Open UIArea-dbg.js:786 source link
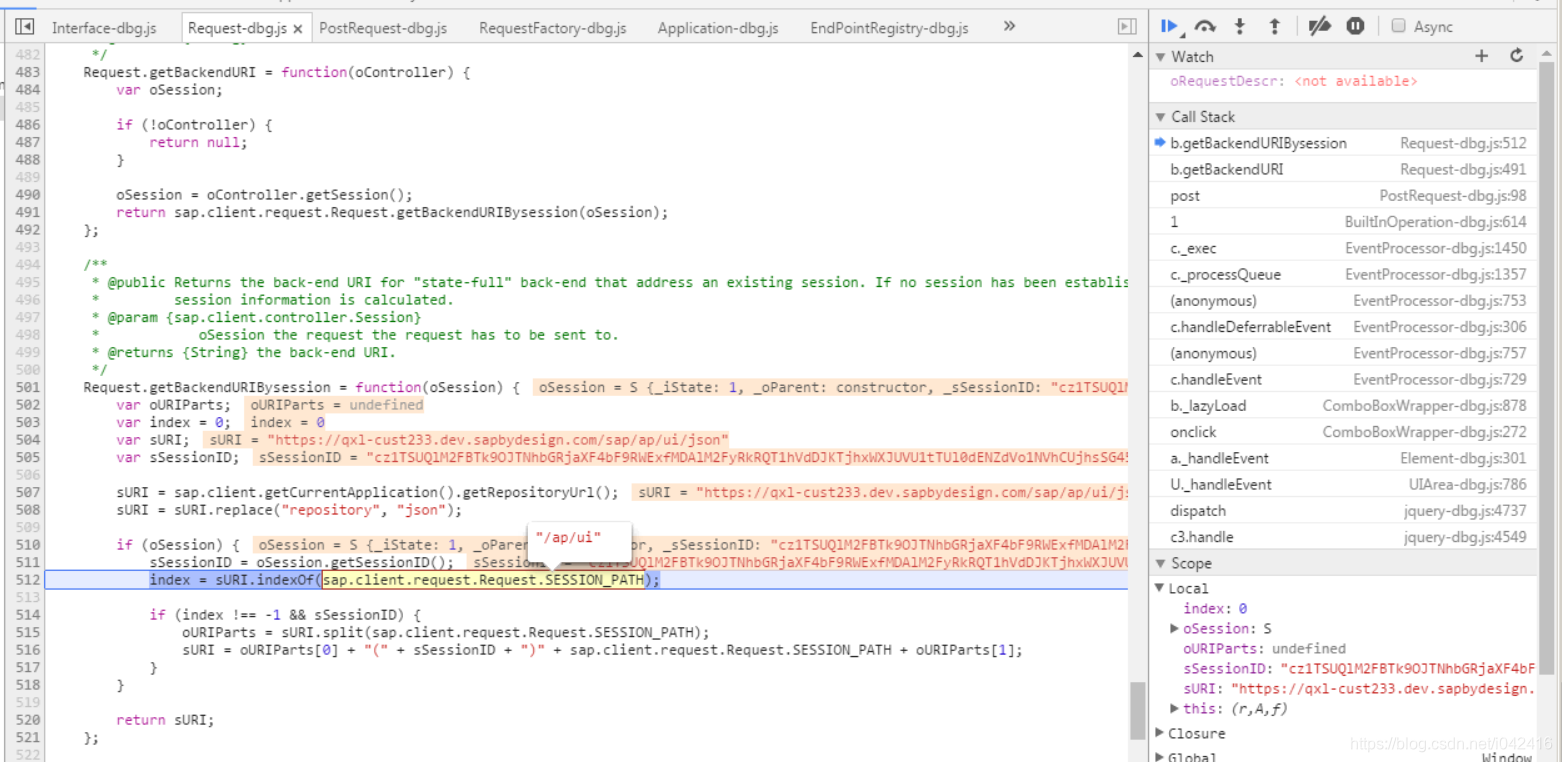The height and width of the screenshot is (762, 1562). [x=1468, y=484]
